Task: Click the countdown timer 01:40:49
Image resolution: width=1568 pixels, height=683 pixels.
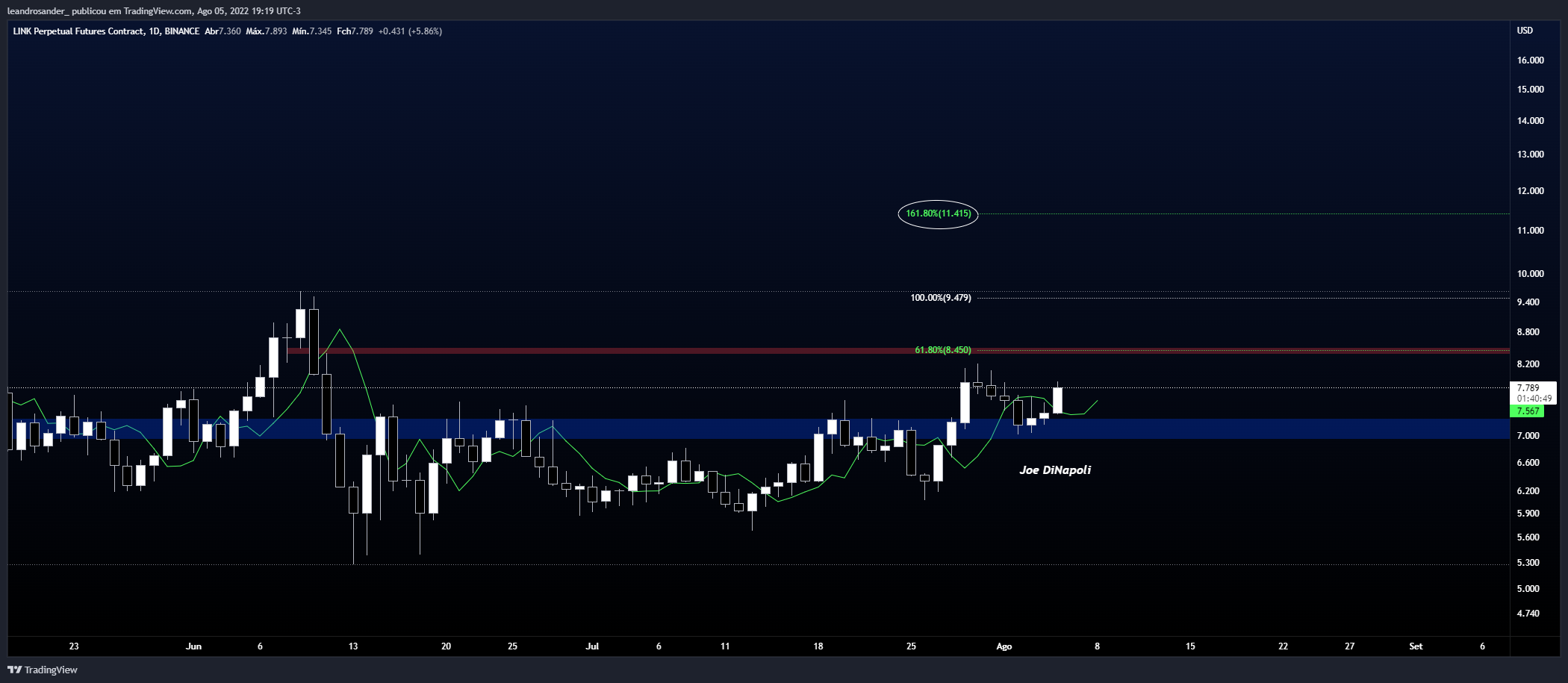Action: click(1534, 399)
